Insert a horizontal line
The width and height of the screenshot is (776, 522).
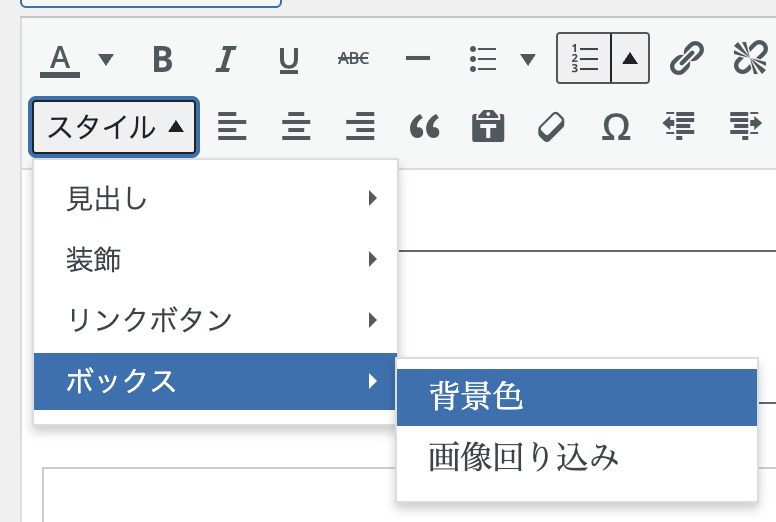417,59
